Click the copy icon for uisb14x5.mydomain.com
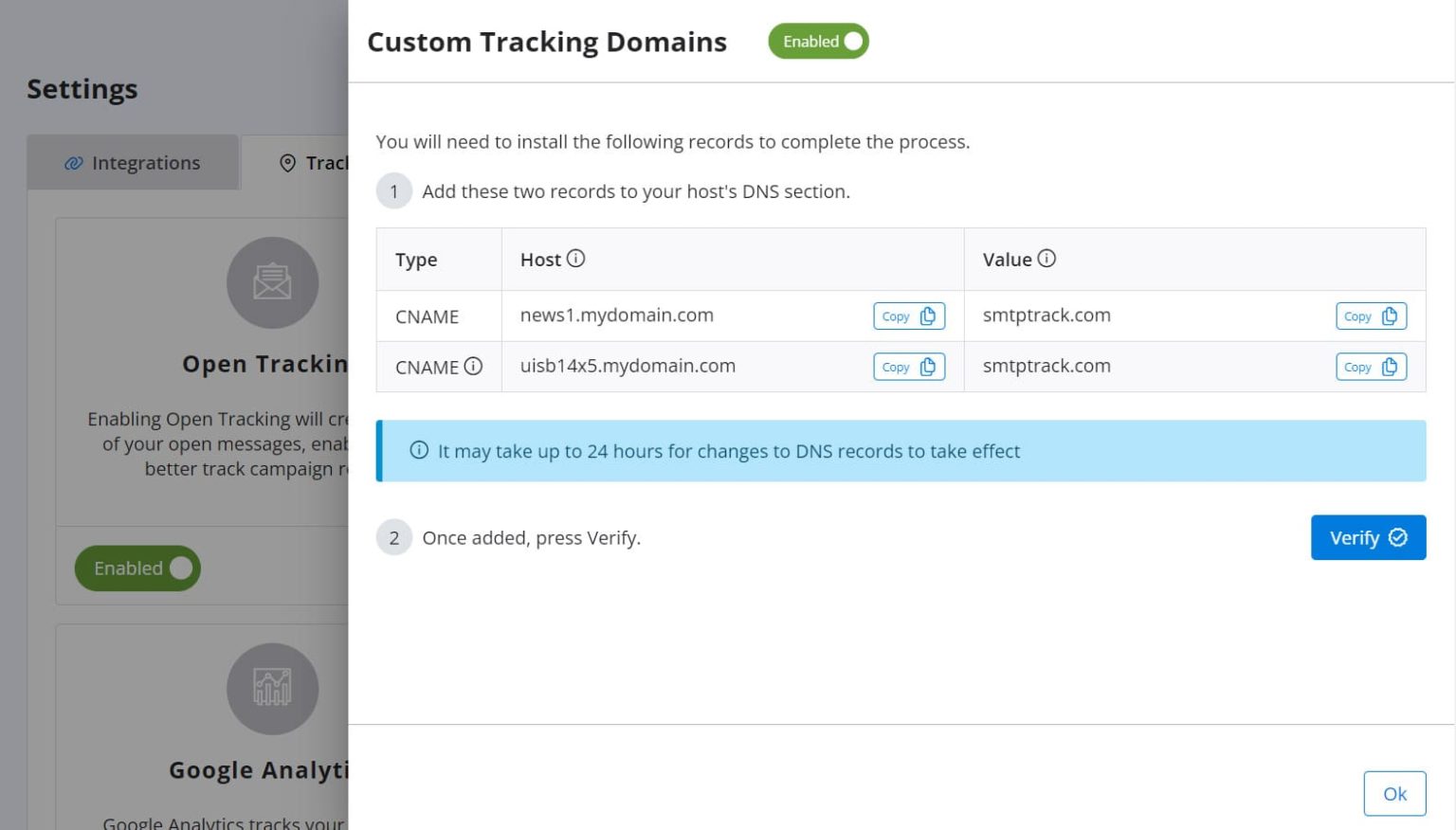 click(x=927, y=367)
